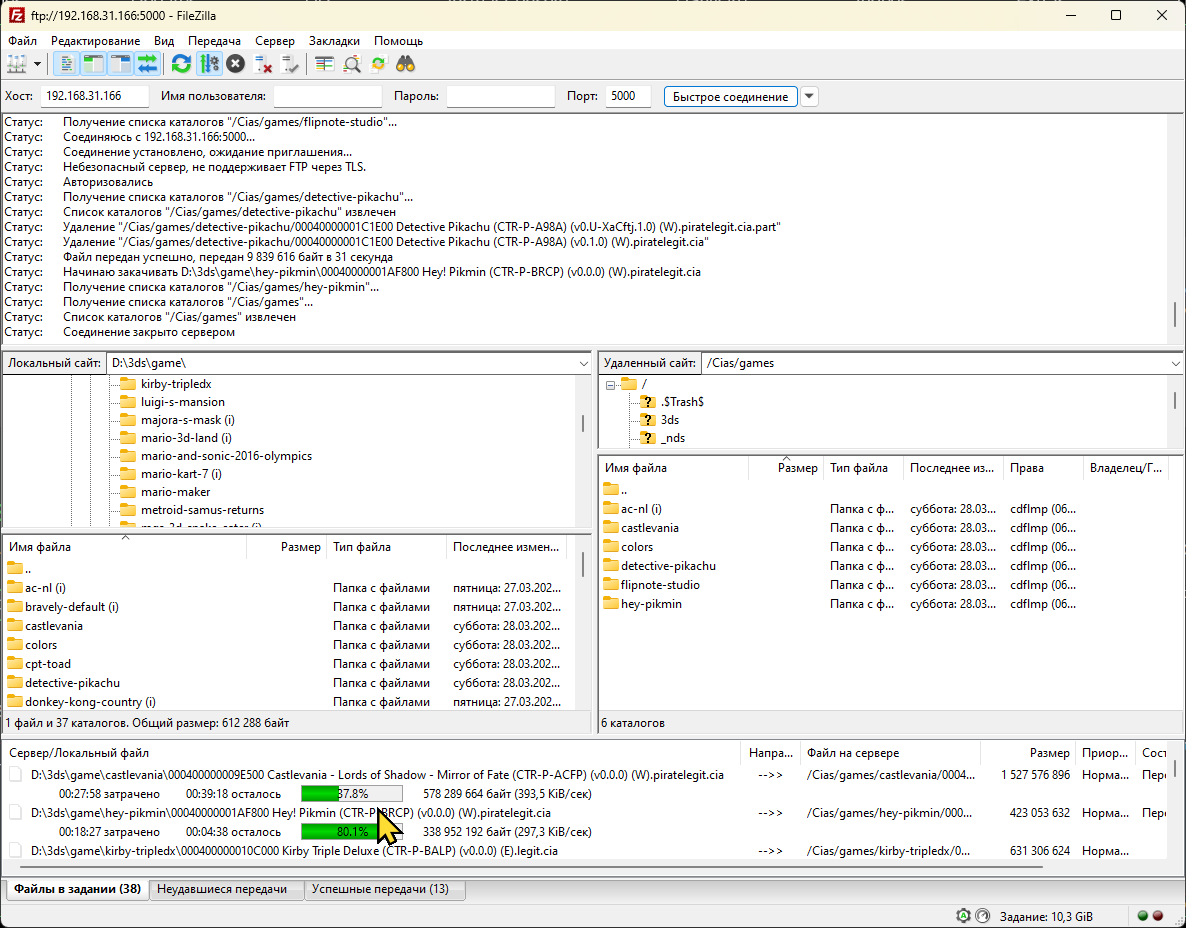Collapse the remote root folder tree node

[610, 384]
